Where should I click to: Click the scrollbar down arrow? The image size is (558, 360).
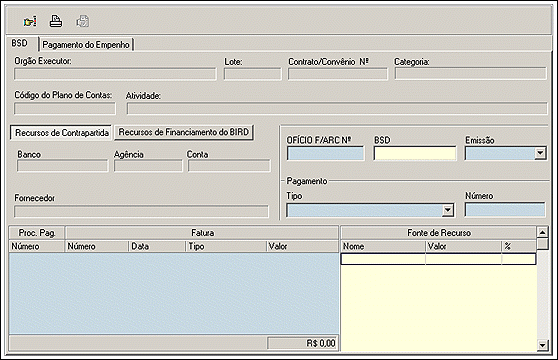pyautogui.click(x=542, y=345)
